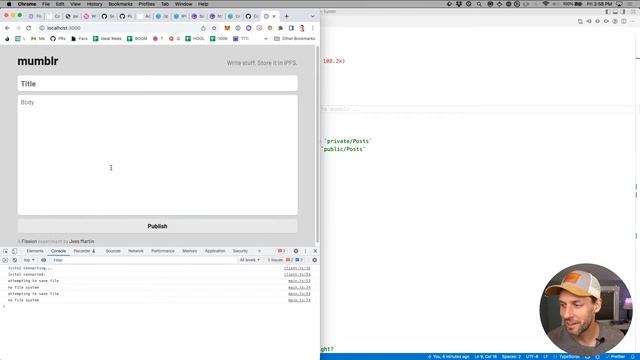Open the Chrome File menu
The width and height of the screenshot is (640, 360).
[46, 4]
